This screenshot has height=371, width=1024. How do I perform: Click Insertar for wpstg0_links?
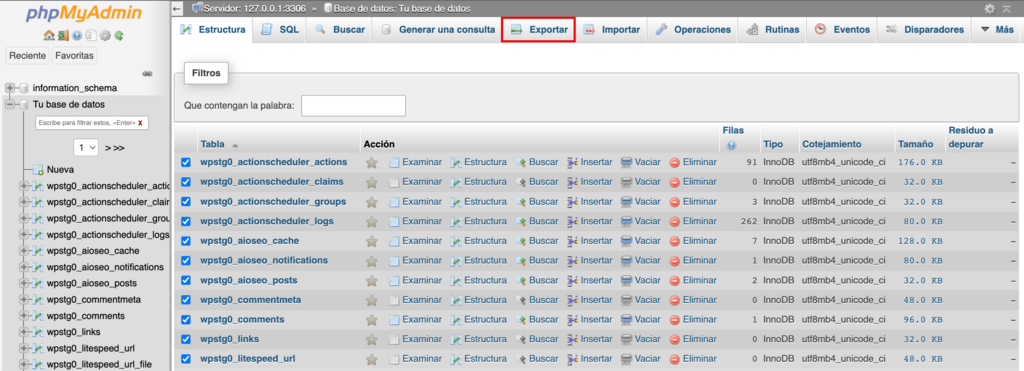[590, 340]
